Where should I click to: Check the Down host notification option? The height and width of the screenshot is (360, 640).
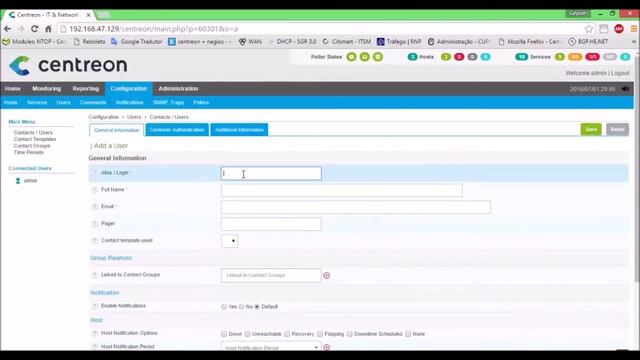point(224,334)
